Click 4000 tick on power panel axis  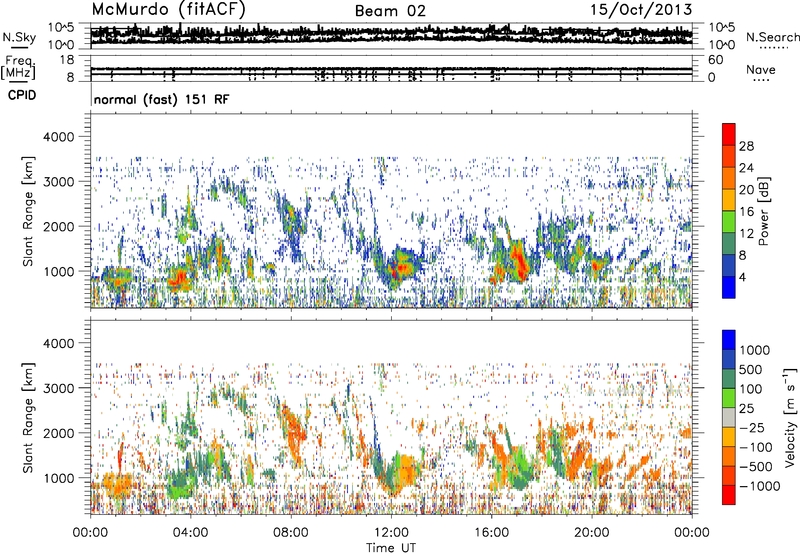pos(59,137)
